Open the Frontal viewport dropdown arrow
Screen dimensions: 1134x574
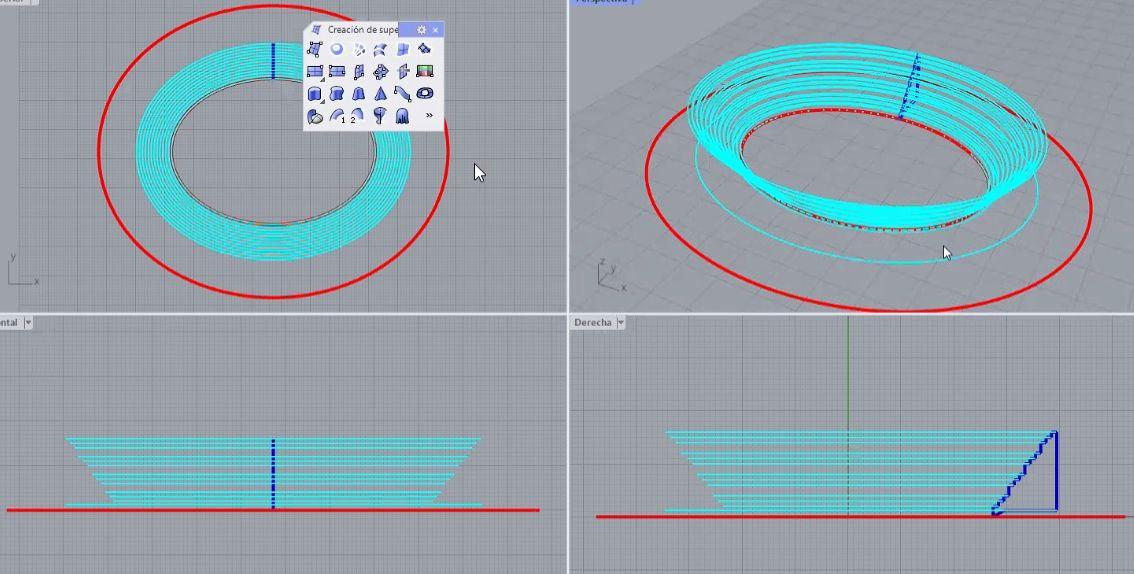pyautogui.click(x=28, y=323)
